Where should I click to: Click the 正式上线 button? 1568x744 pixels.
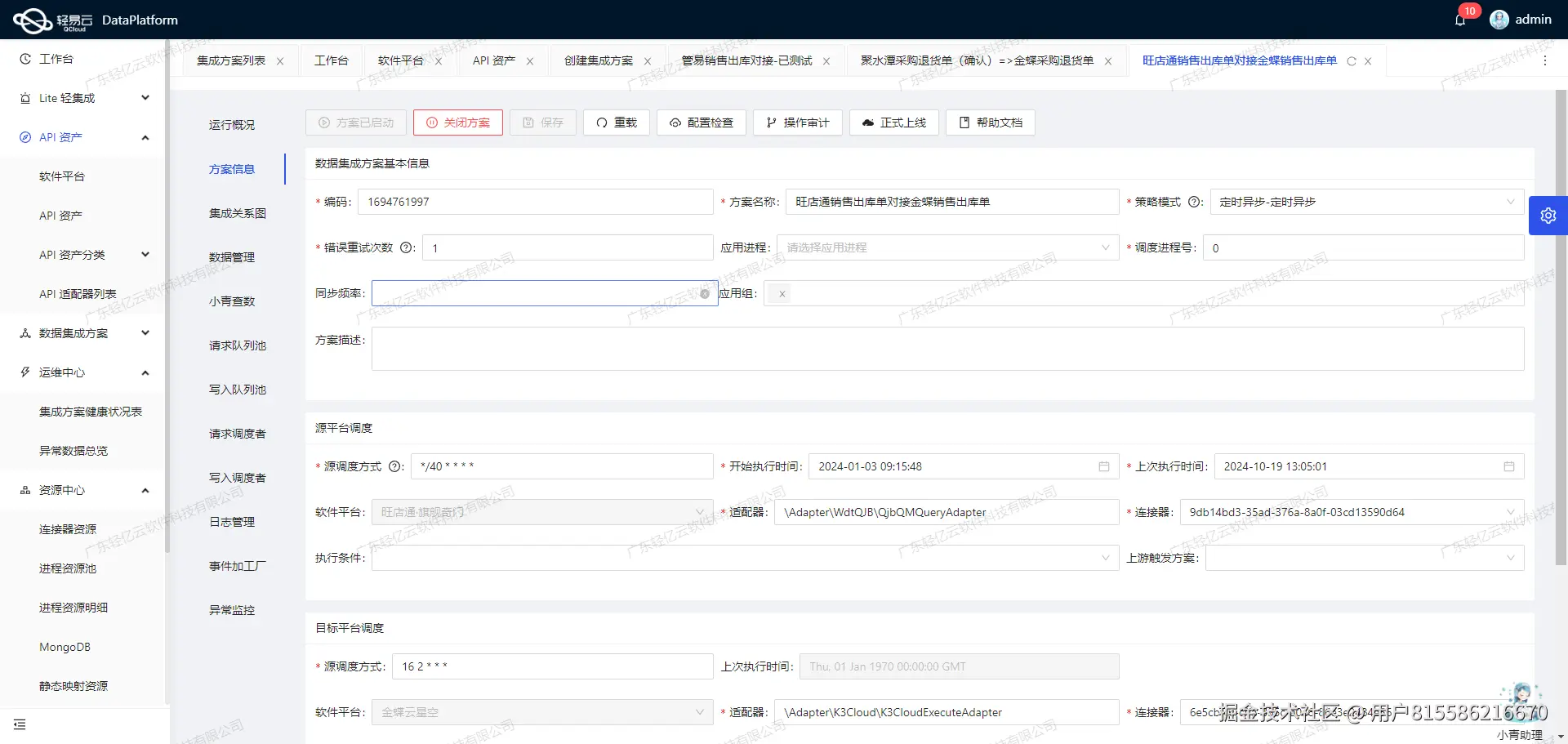(894, 123)
